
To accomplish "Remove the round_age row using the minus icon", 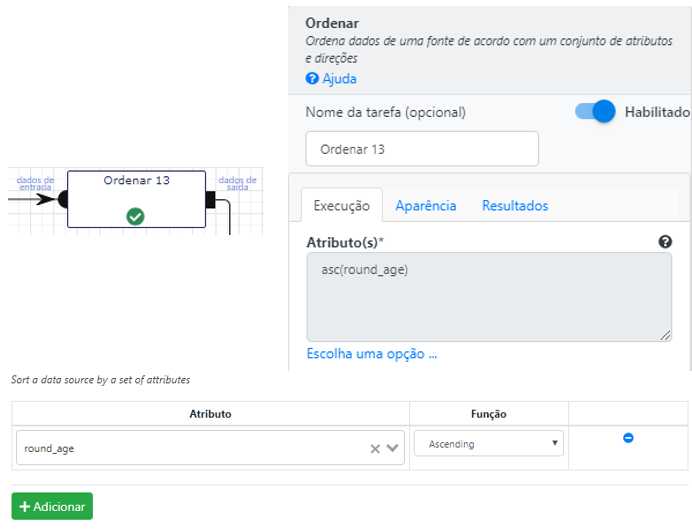I will coord(628,438).
